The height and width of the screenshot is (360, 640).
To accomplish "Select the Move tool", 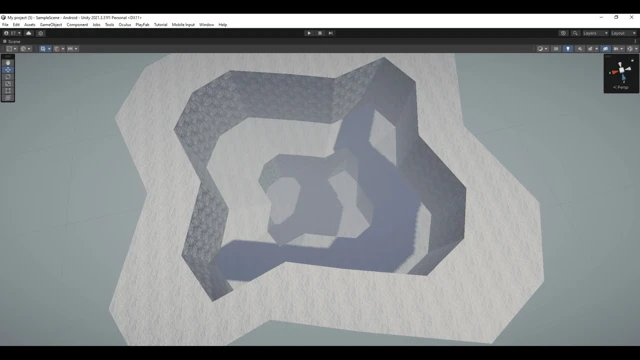I will (x=8, y=70).
